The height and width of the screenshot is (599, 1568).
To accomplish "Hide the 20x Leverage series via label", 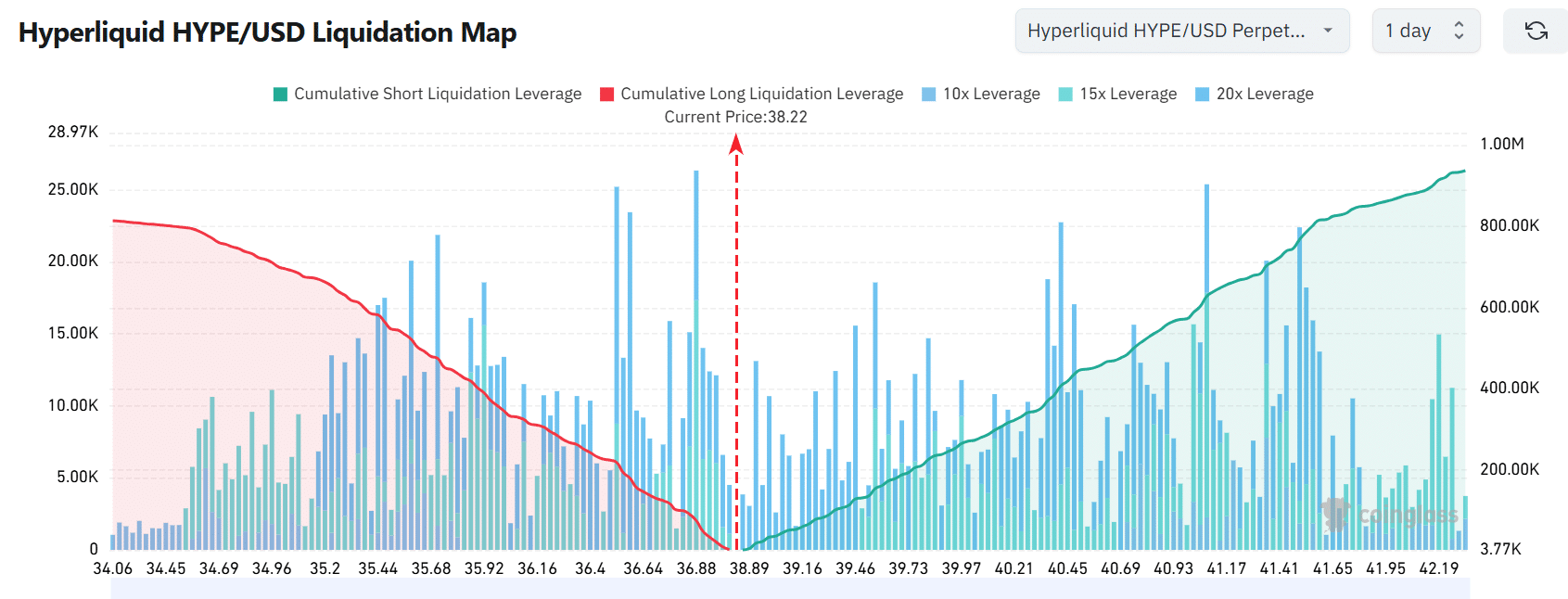I will pyautogui.click(x=1265, y=94).
